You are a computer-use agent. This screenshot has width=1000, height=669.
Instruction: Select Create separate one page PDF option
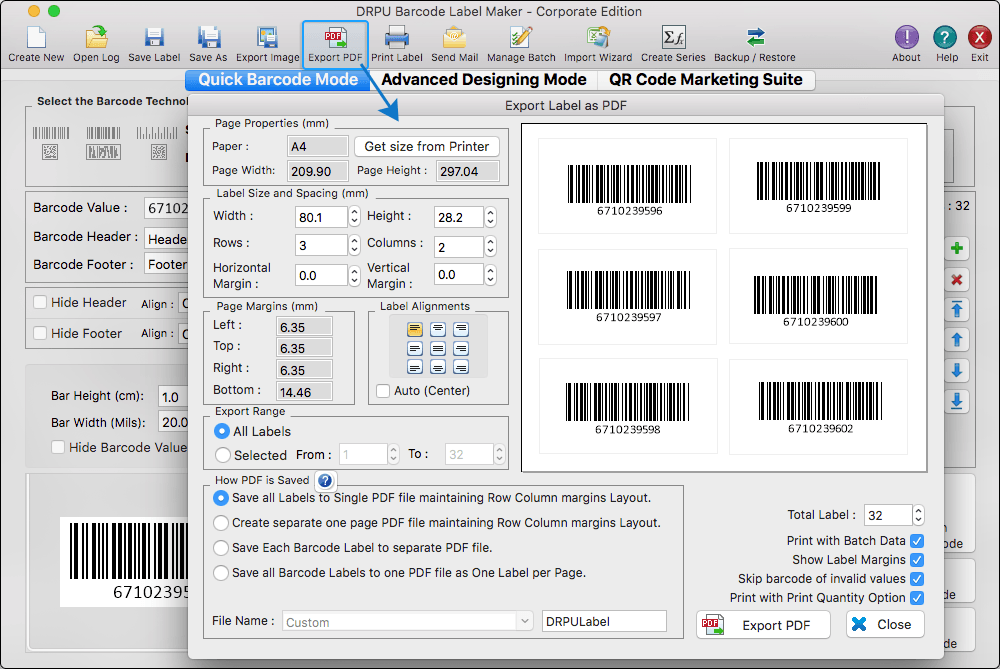(x=221, y=523)
